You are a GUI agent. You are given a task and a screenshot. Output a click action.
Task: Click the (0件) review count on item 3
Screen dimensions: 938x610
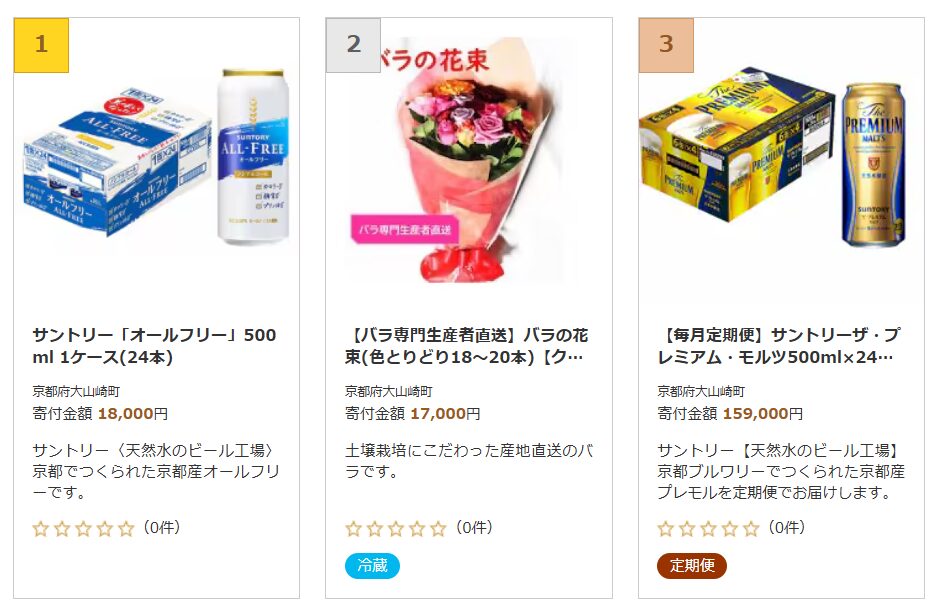786,527
